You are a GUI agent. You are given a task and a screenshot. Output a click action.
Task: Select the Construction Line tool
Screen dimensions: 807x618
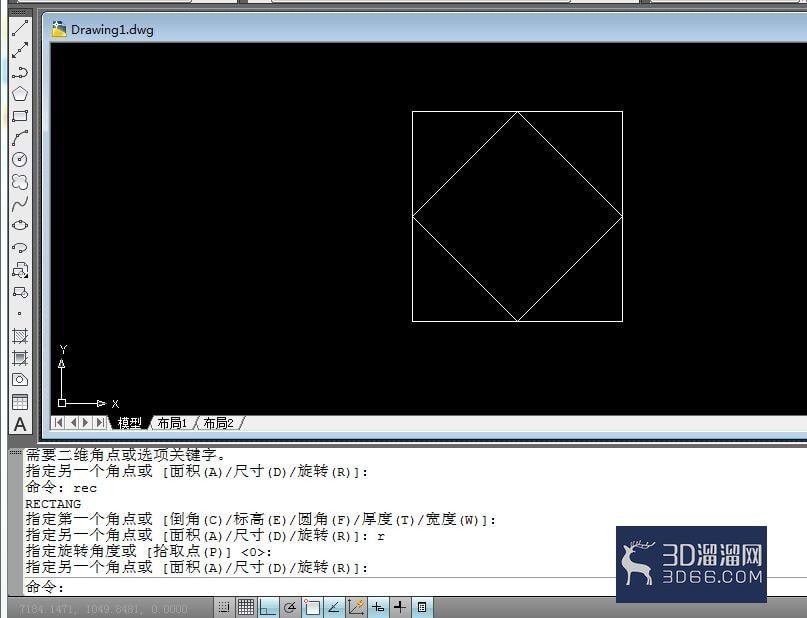(x=20, y=50)
